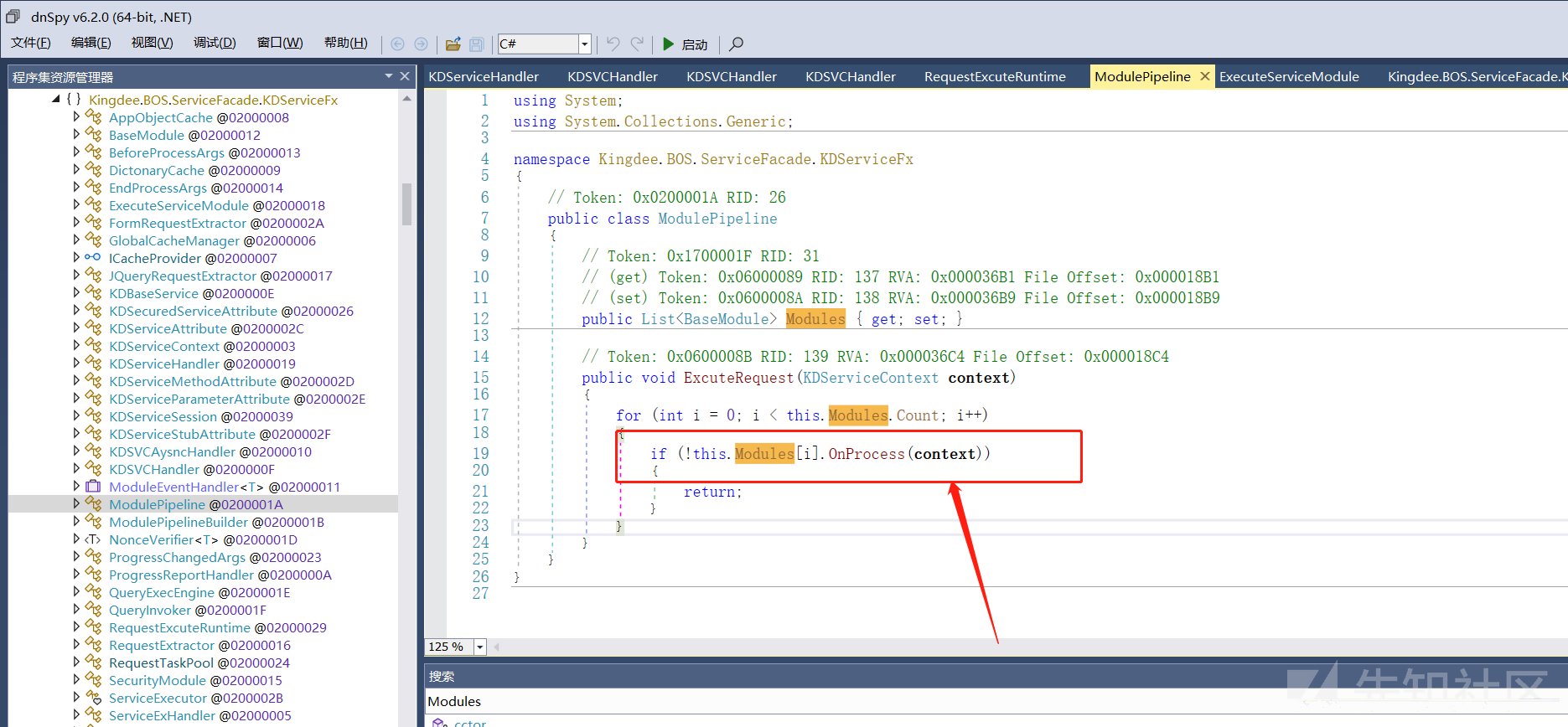Expand the BaseModule class node

[x=76, y=135]
